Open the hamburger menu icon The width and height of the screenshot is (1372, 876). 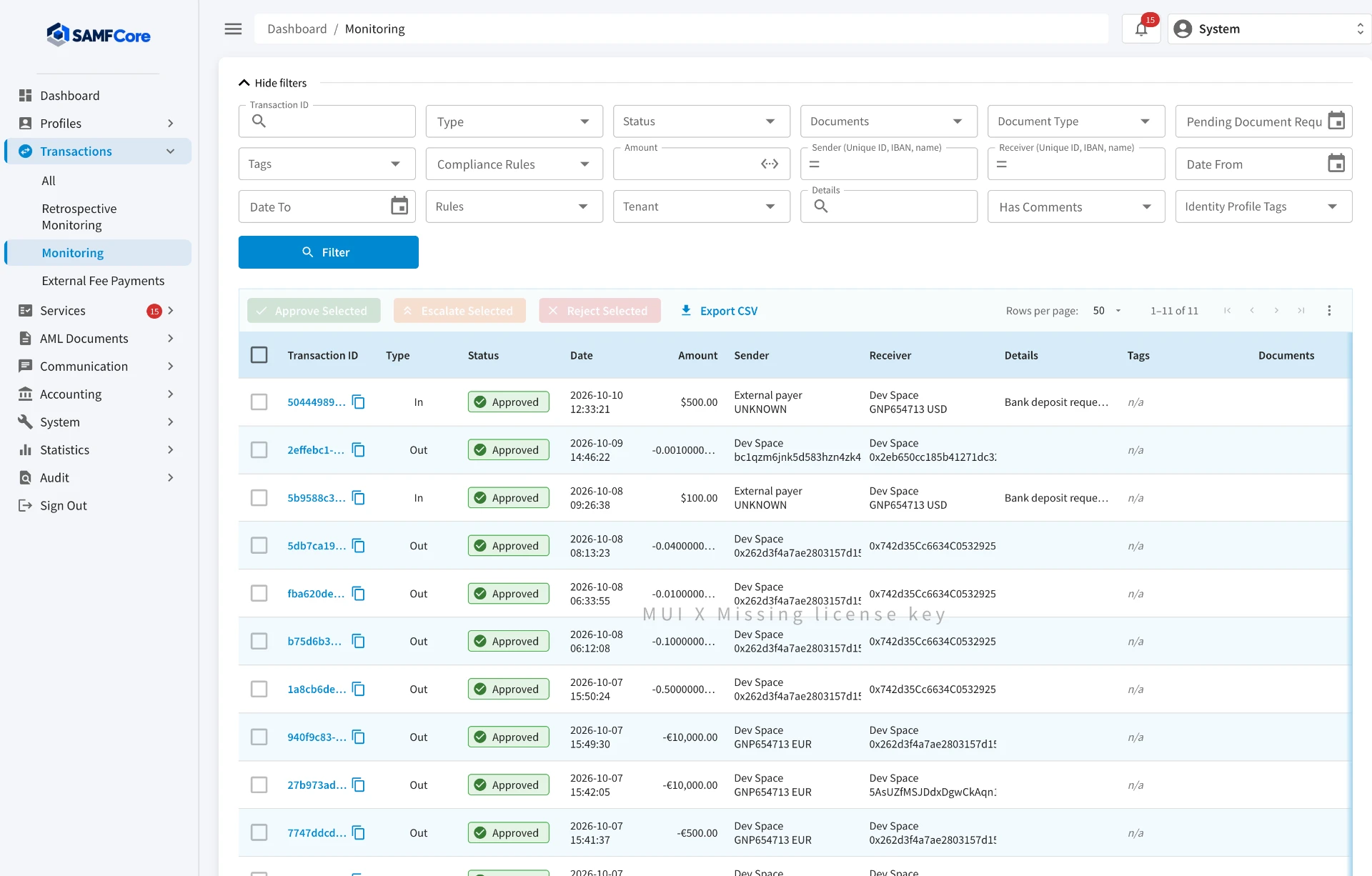pos(233,29)
